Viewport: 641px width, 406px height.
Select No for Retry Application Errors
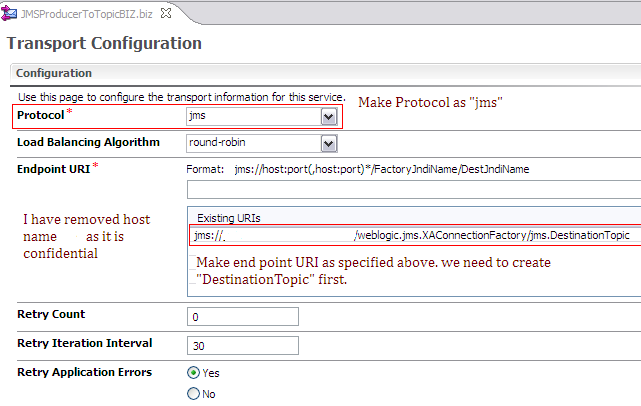click(194, 394)
